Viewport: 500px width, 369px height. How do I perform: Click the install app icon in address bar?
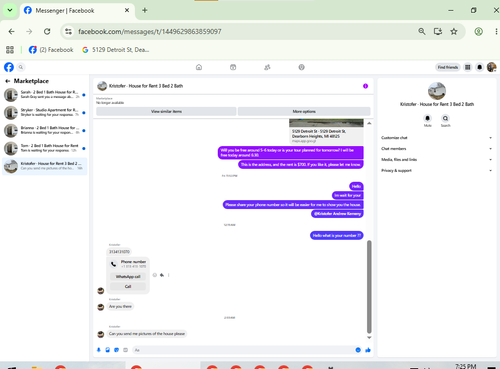point(438,31)
